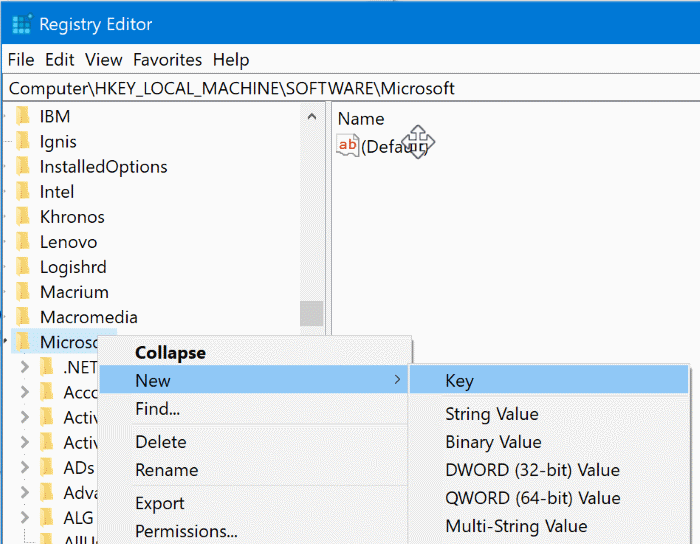Screen dimensions: 700x544
Task: Choose Permissions... in the context menu
Action: [x=254, y=531]
